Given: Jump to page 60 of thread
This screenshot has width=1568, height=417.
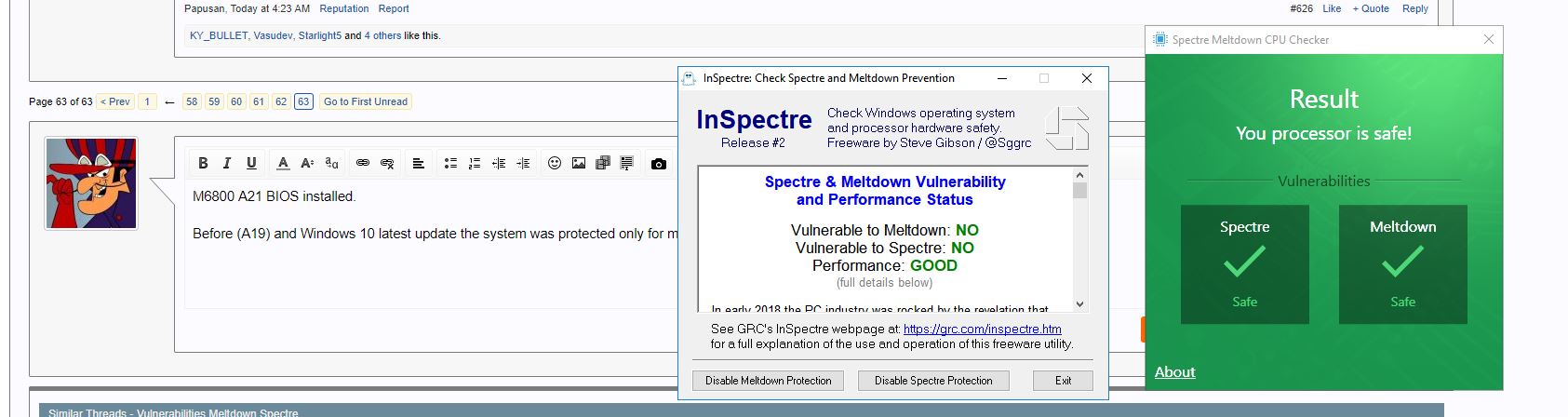Looking at the screenshot, I should click(236, 101).
